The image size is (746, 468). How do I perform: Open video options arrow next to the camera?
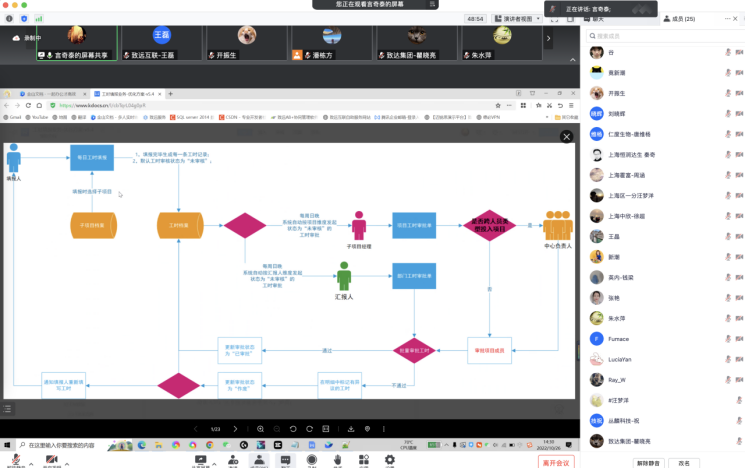67,464
